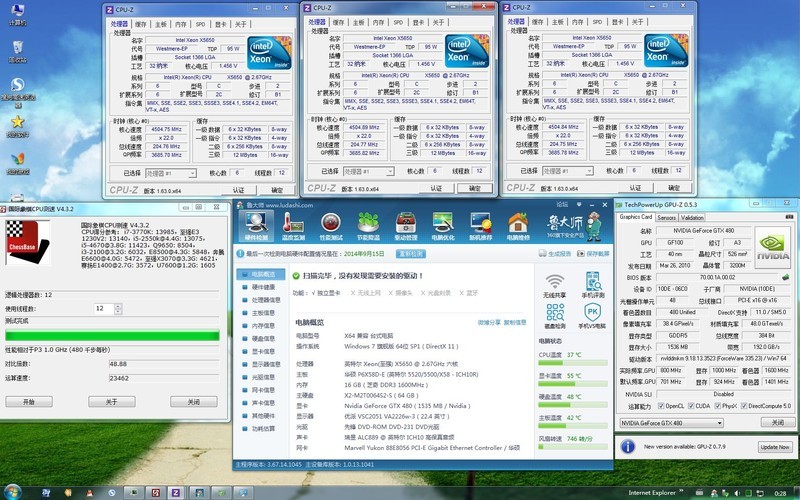The width and height of the screenshot is (800, 500).
Task: Click the NVIDIA logo in GPU-Z
Action: (772, 246)
